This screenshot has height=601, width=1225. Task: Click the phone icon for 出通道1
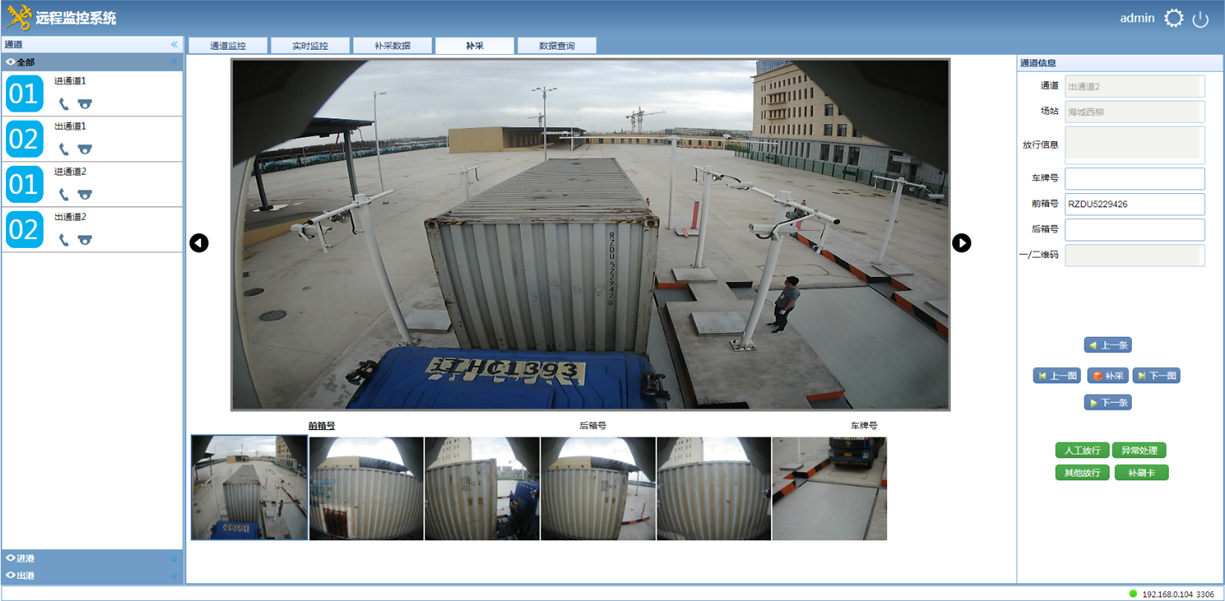click(x=63, y=149)
